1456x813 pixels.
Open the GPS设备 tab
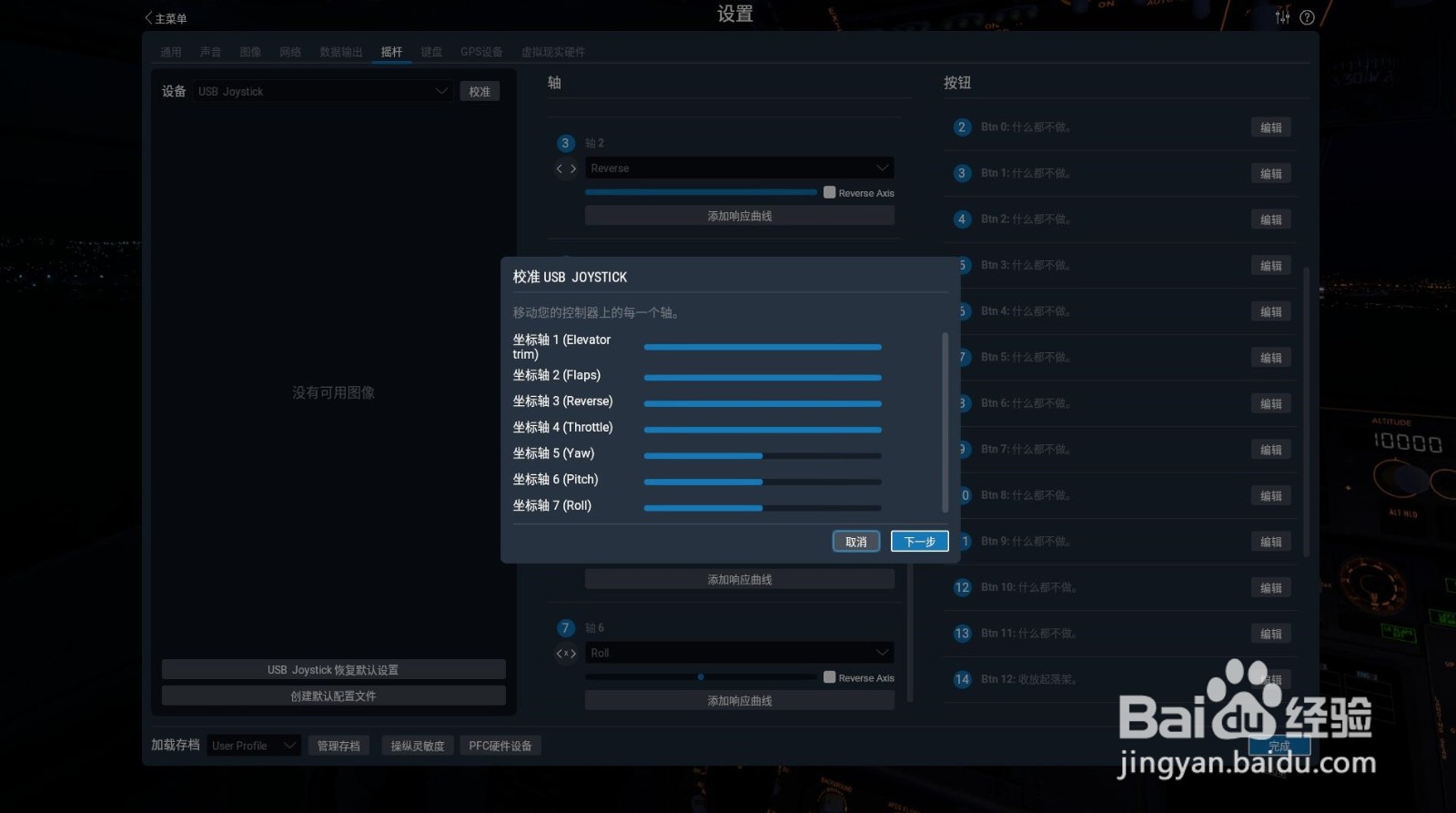(x=481, y=52)
